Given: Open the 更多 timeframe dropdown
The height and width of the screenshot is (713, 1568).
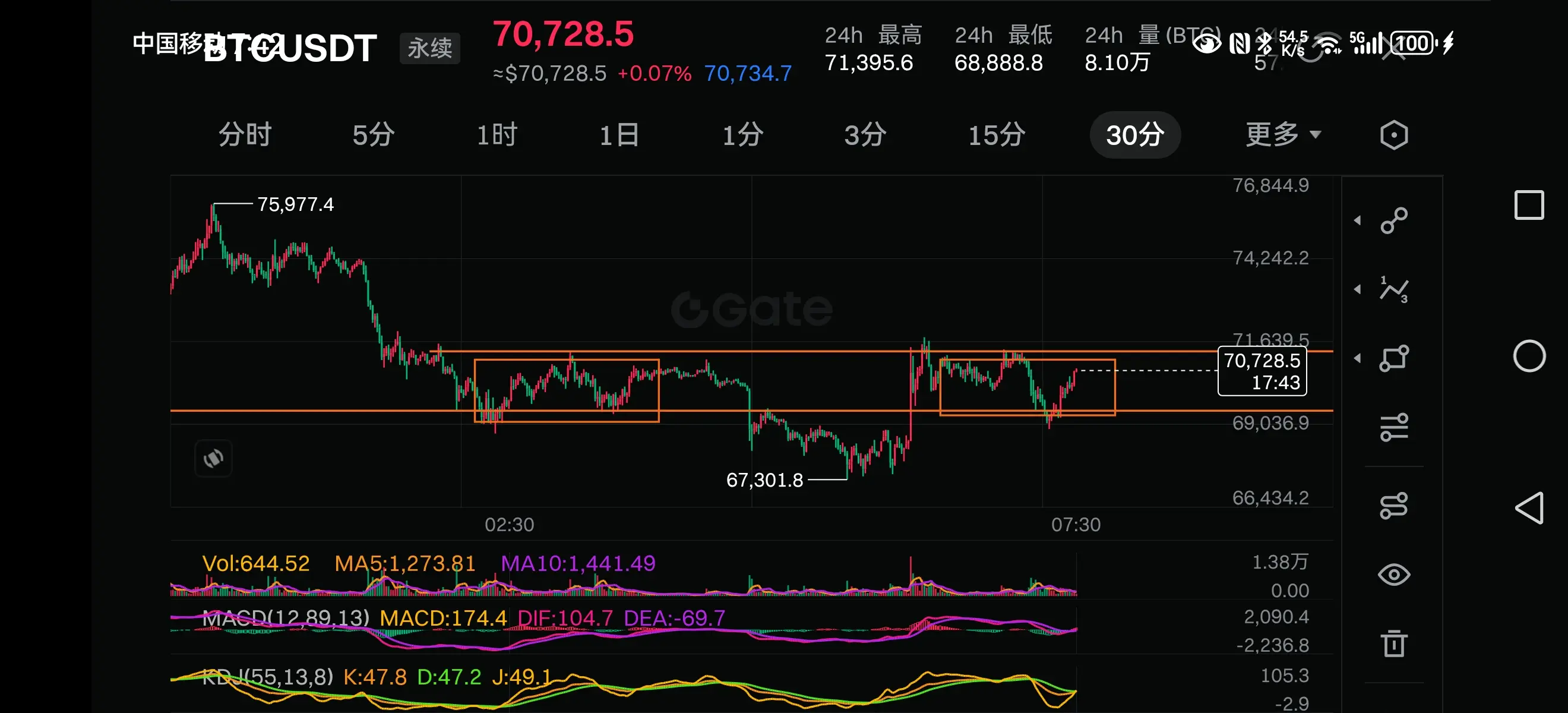Looking at the screenshot, I should point(1282,134).
